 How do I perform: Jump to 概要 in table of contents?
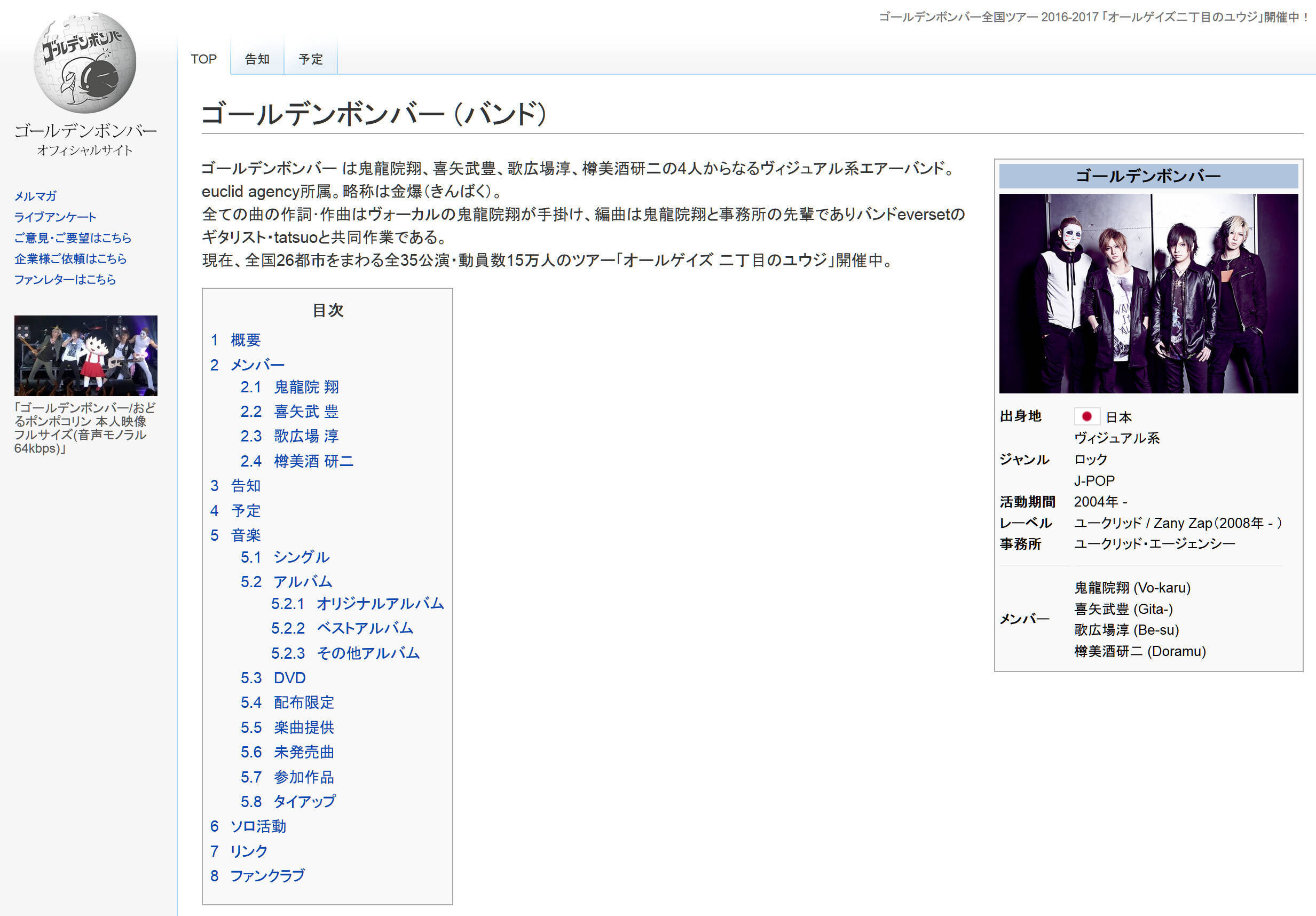tap(246, 340)
